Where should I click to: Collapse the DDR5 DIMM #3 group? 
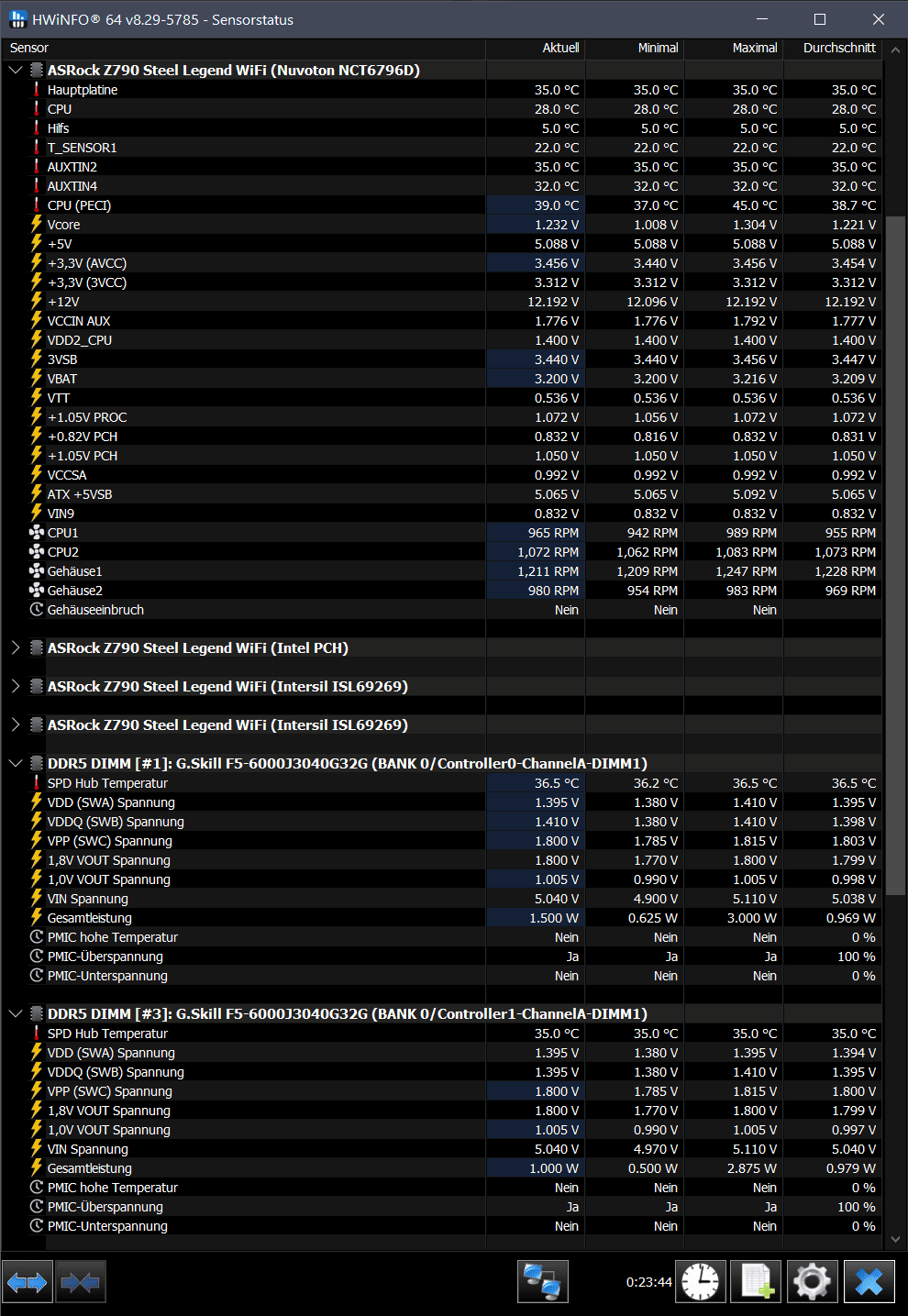[16, 1014]
